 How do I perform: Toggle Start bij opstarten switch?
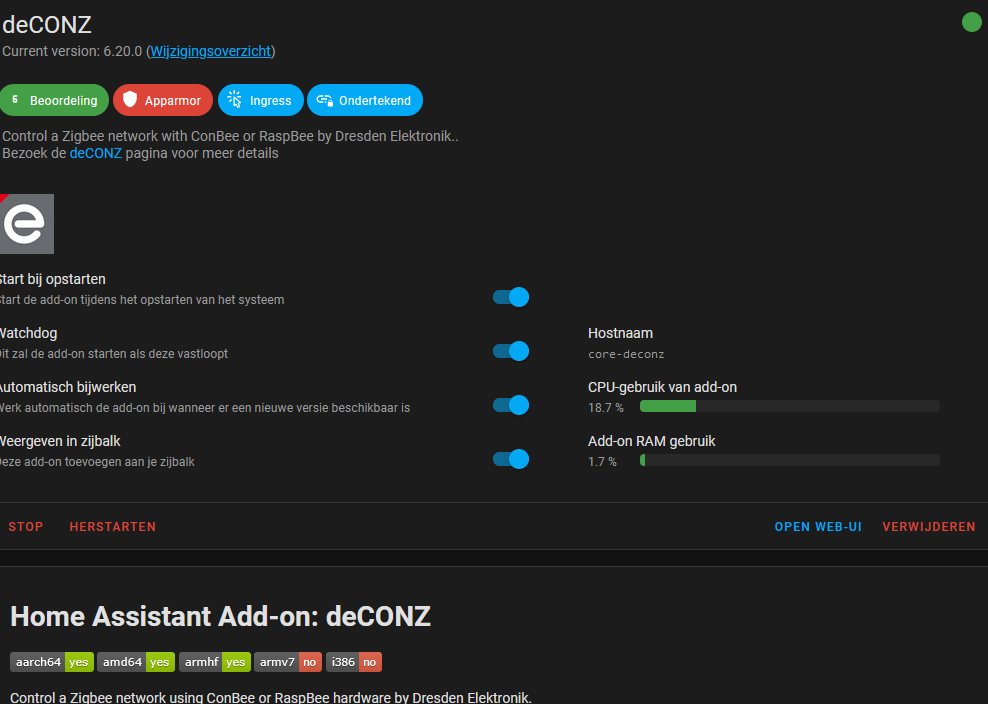511,297
